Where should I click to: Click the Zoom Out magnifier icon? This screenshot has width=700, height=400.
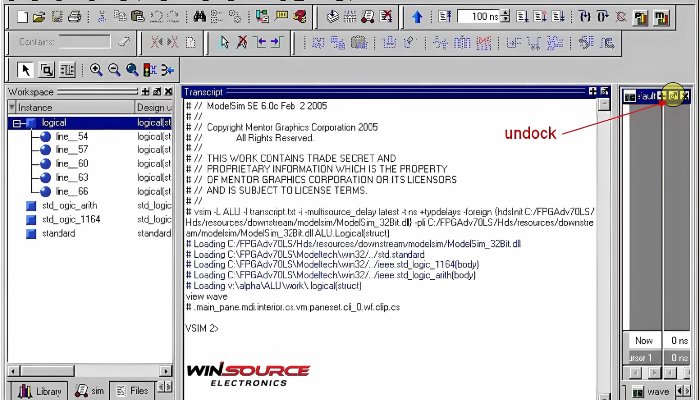[x=113, y=69]
